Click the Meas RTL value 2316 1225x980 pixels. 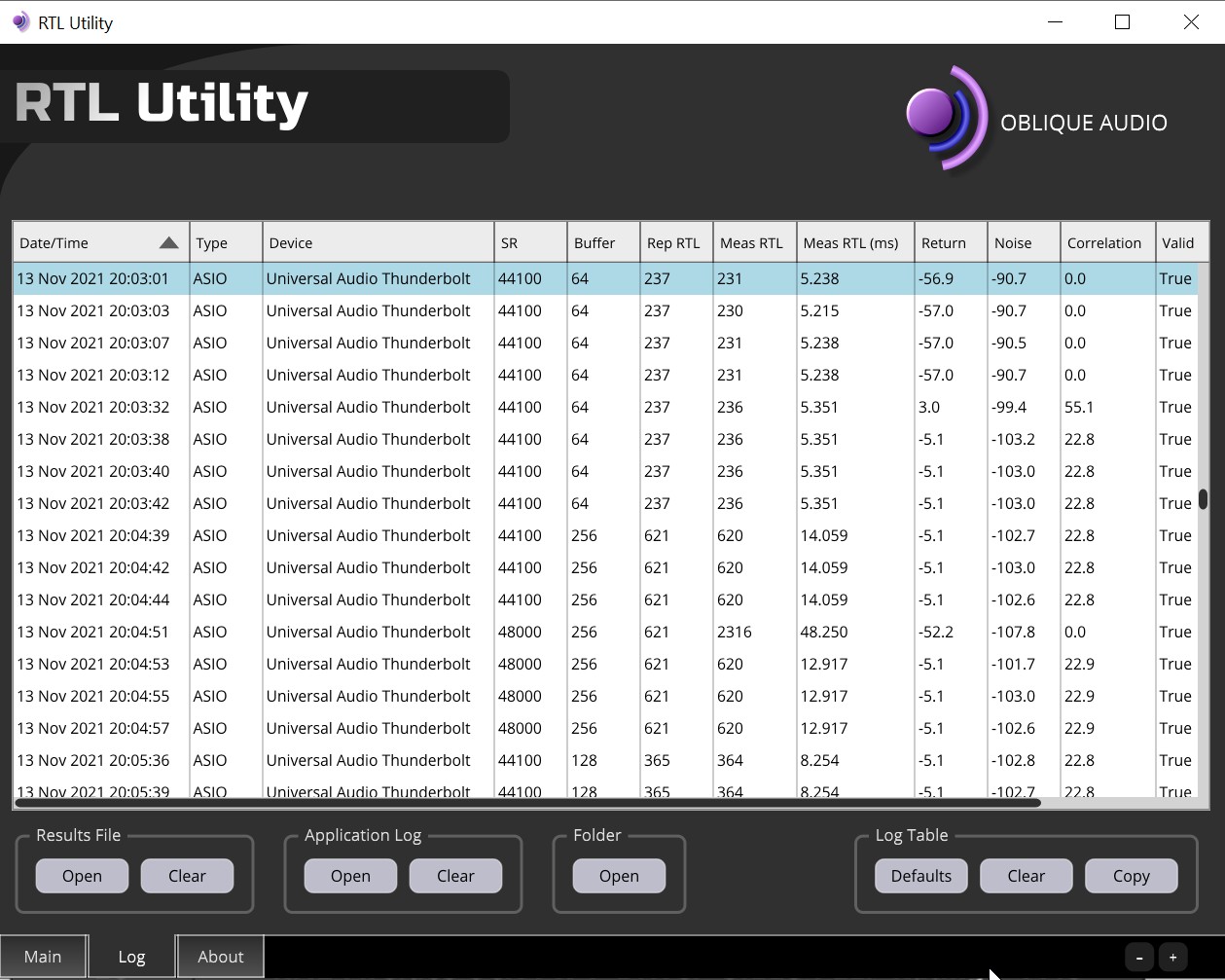click(734, 632)
